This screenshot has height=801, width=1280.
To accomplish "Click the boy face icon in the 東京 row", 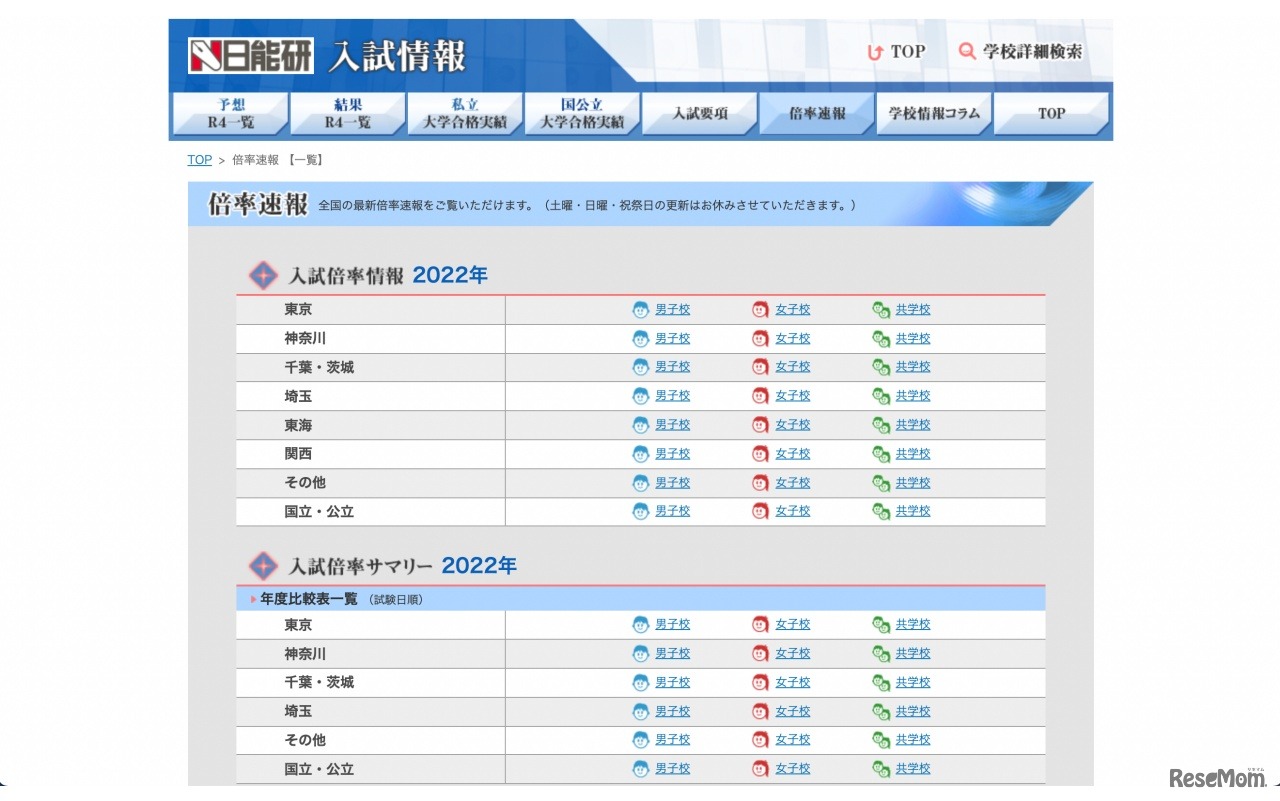I will coord(640,309).
